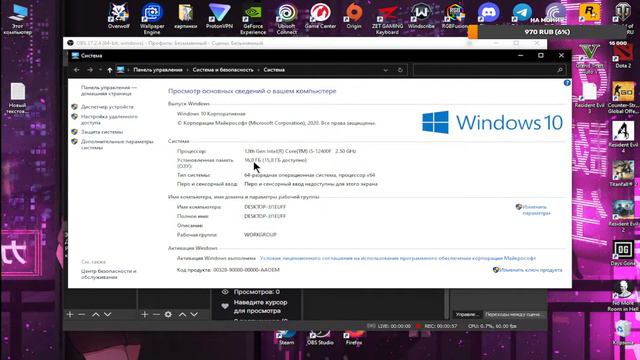This screenshot has width=640, height=360.
Task: Click the WORKGROUP value text
Action: [260, 235]
